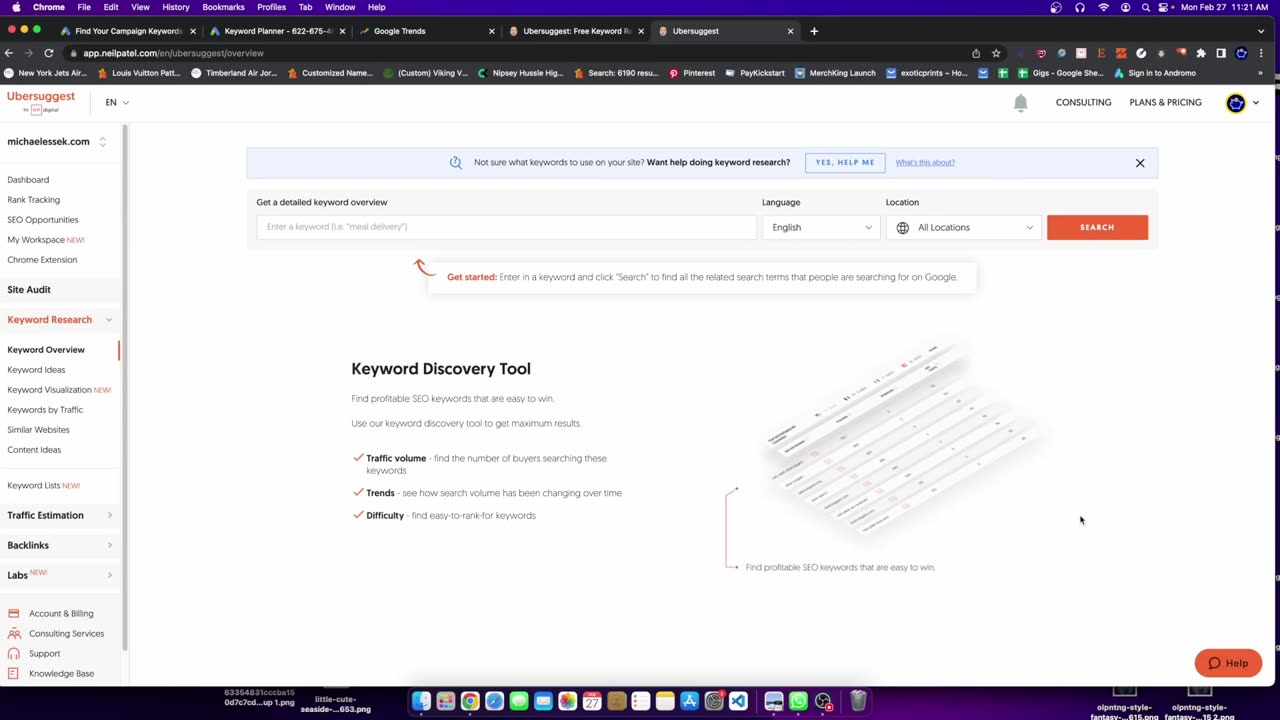Open the CONSULTING link
This screenshot has width=1280, height=720.
pyautogui.click(x=1083, y=102)
